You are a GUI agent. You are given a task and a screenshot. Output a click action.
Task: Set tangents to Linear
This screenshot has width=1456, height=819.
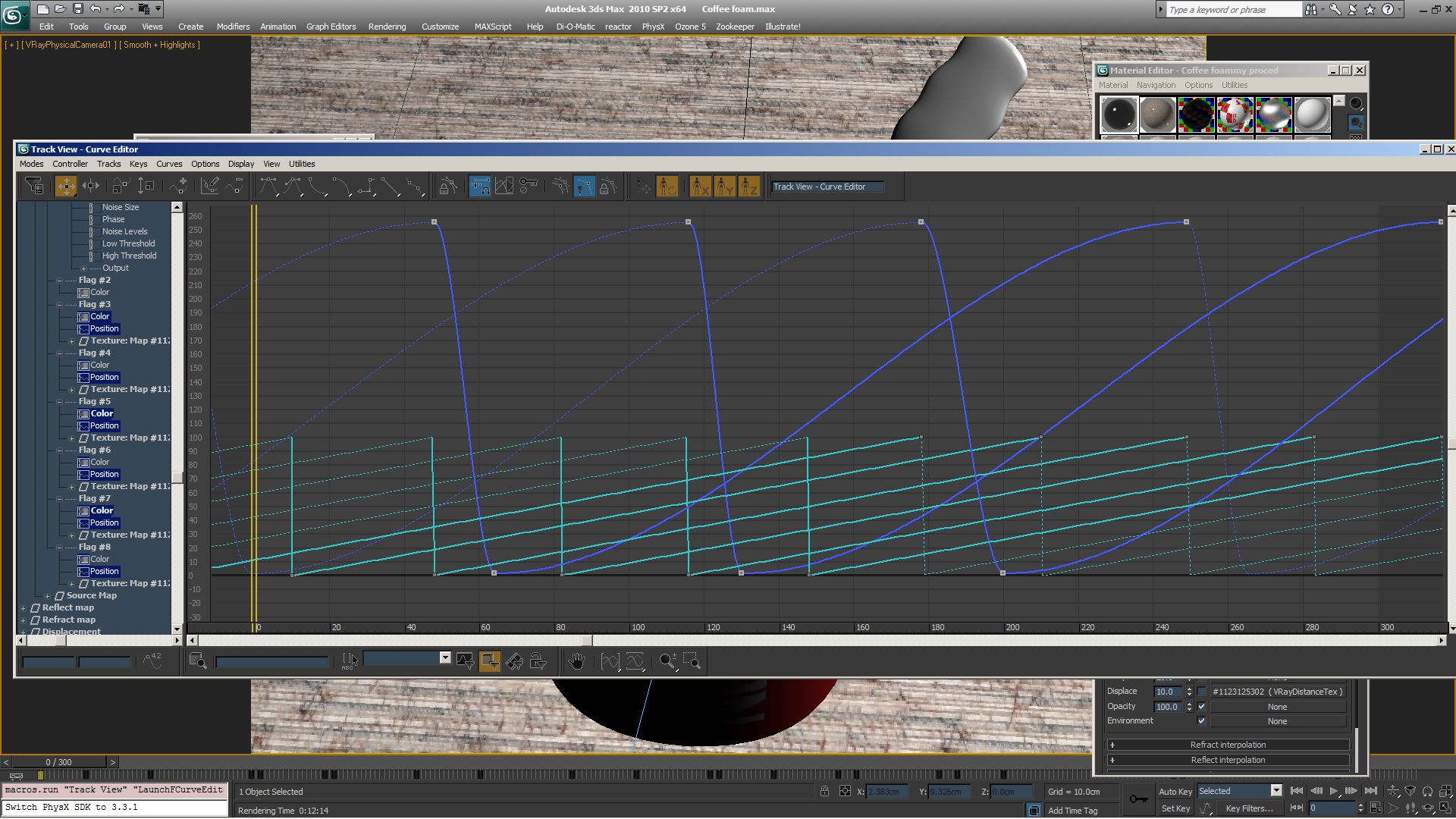point(391,186)
